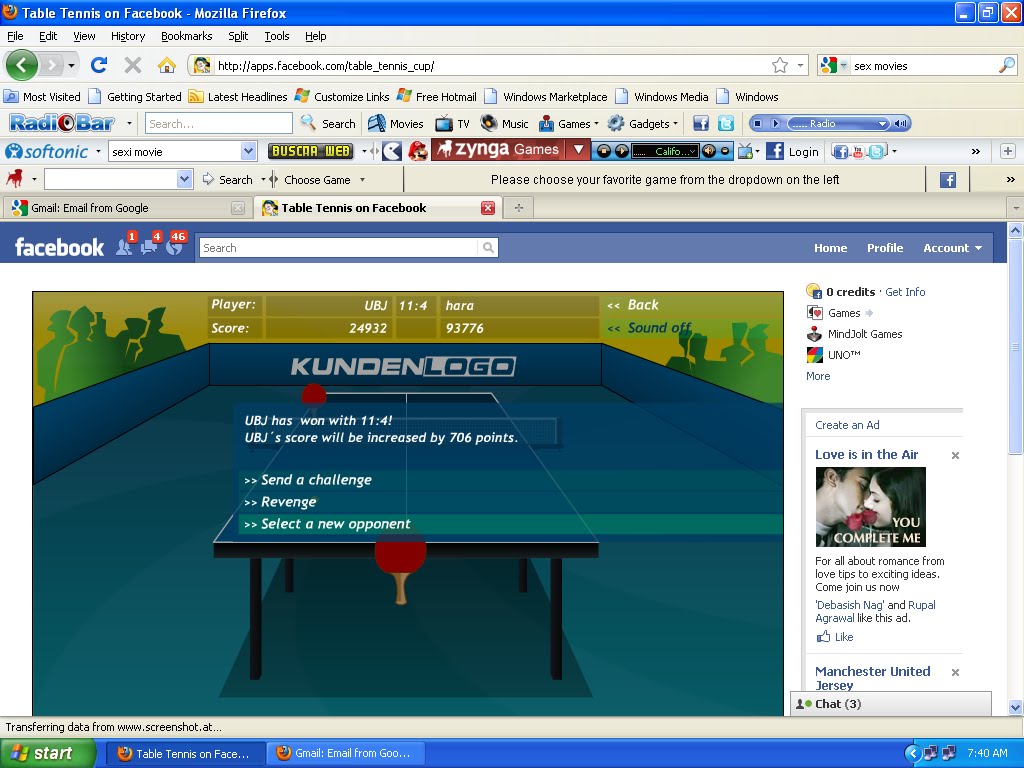Open the Get Info credits link
The image size is (1024, 768).
pos(905,292)
